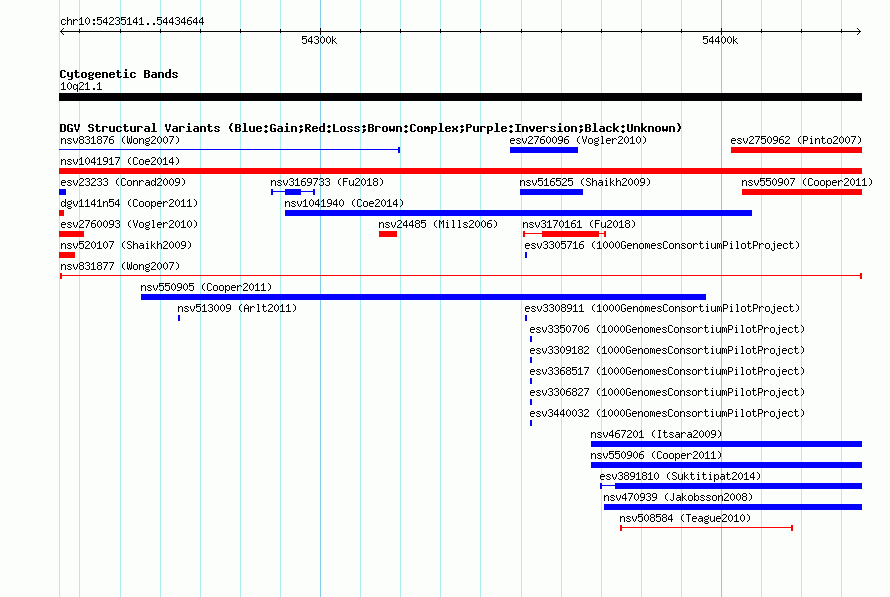Click the esv2750962 (Pinto2007) label
The height and width of the screenshot is (597, 890).
pyautogui.click(x=796, y=140)
